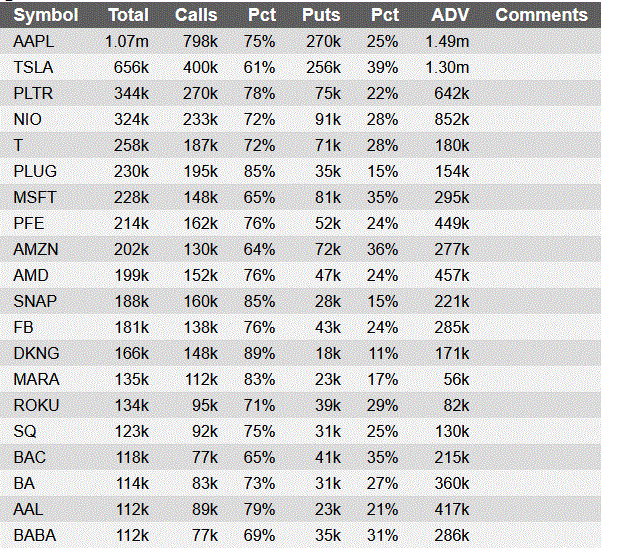Select the AAPL symbol cell
Viewport: 633px width, 557px height.
tap(35, 41)
